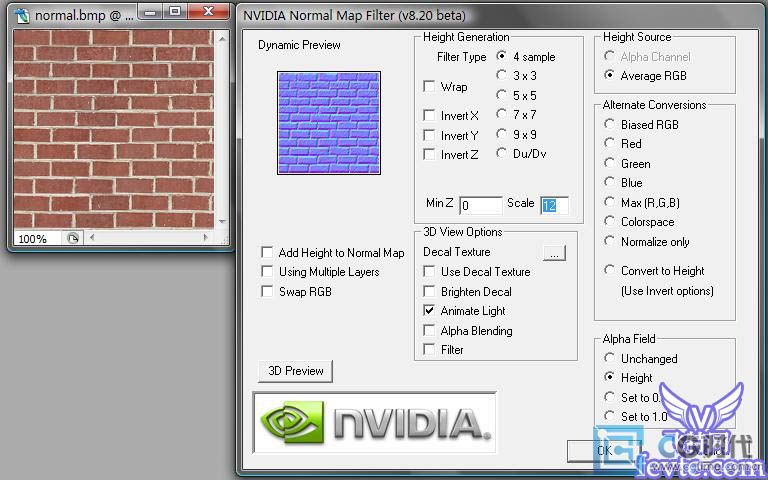Image resolution: width=768 pixels, height=480 pixels.
Task: Click the right arrow of normal.bmp horizontal scrollbar
Action: pos(205,238)
